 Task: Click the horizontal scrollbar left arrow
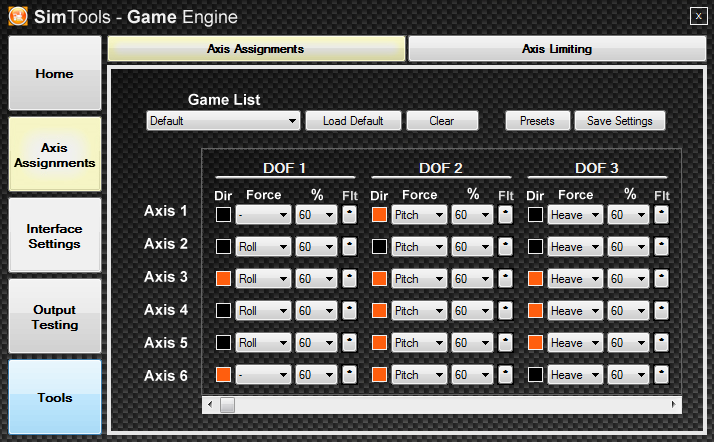click(209, 405)
